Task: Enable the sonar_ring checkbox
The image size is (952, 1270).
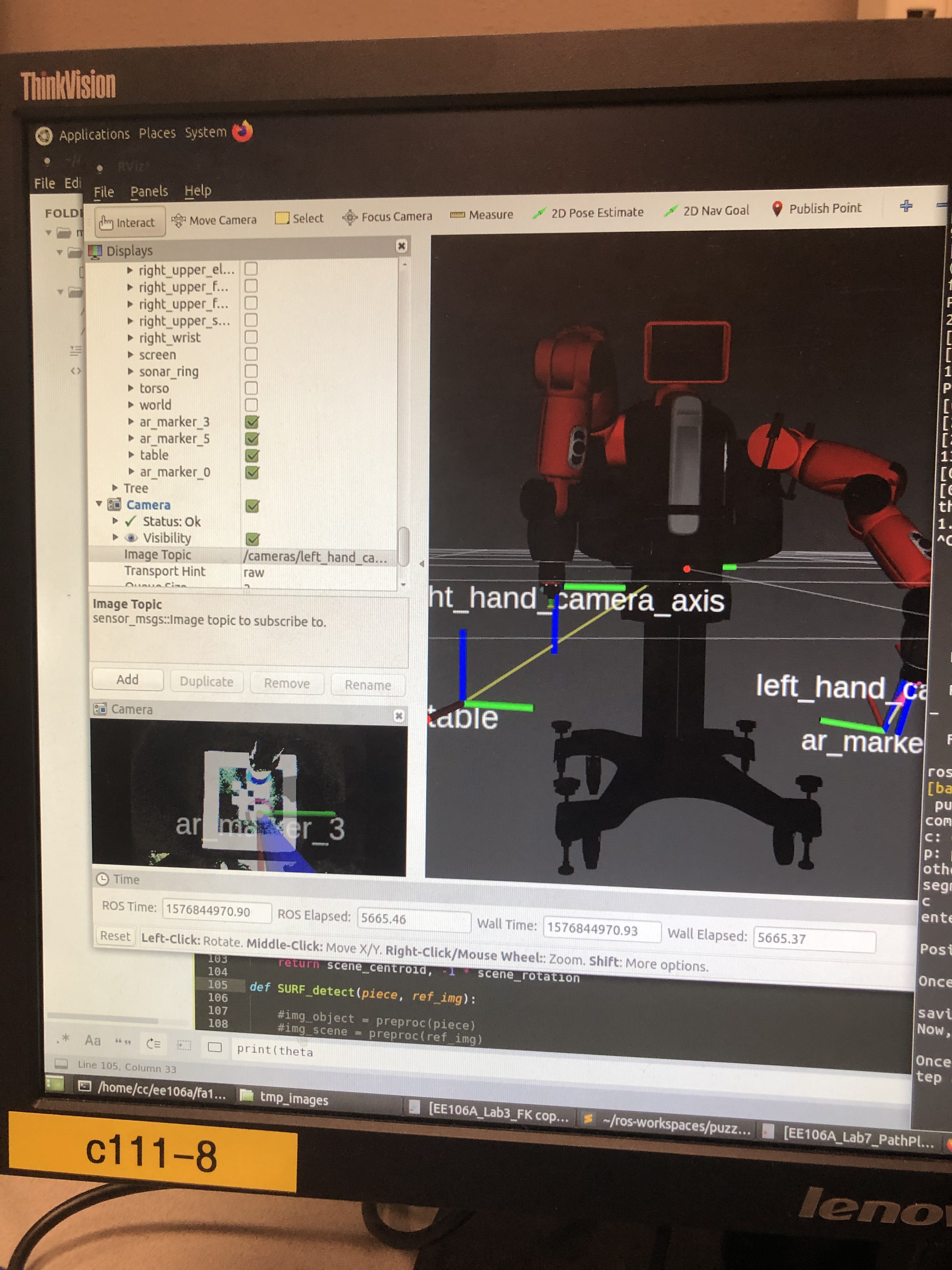Action: click(251, 371)
